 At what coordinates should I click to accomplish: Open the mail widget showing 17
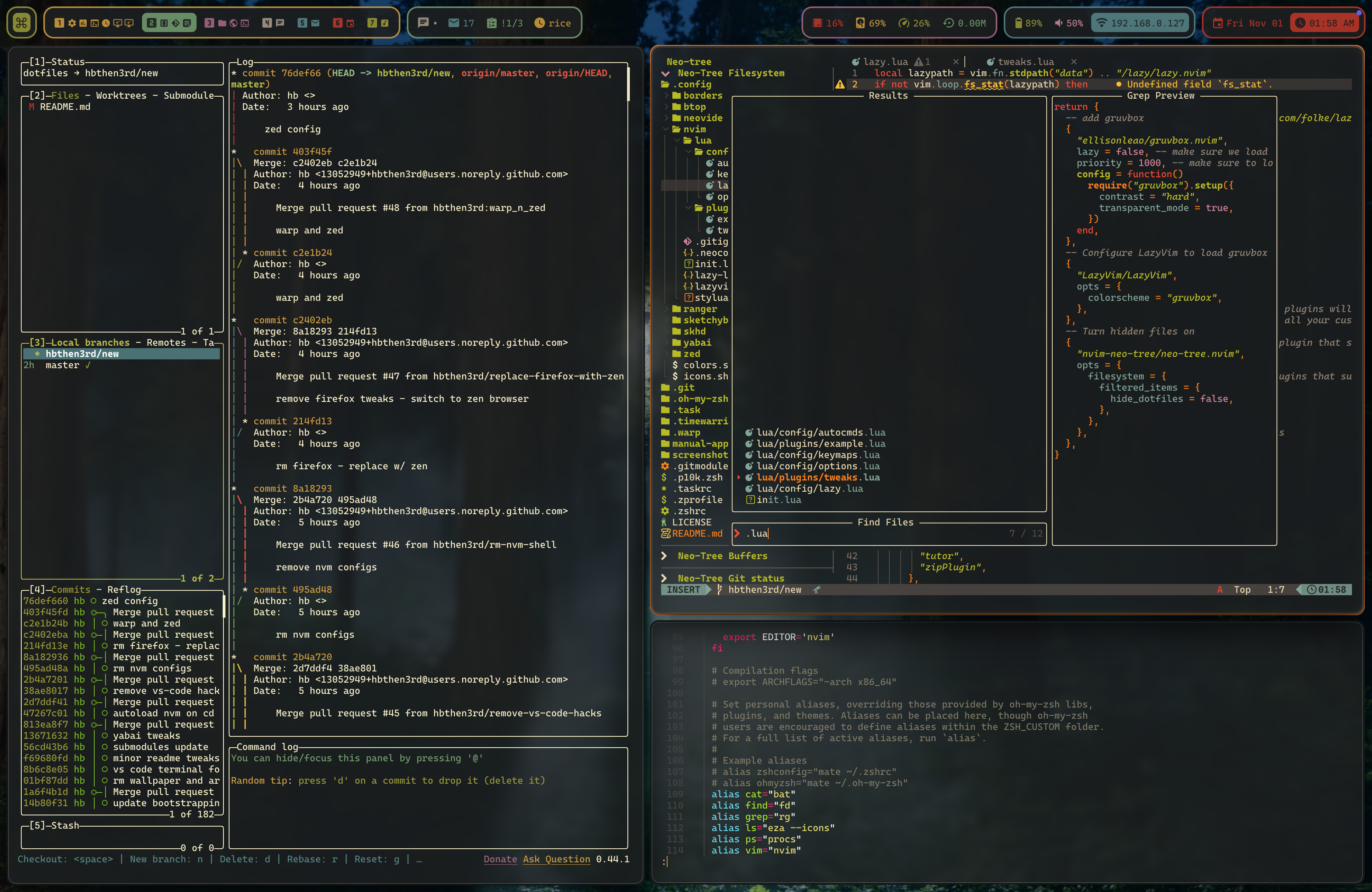click(x=461, y=23)
